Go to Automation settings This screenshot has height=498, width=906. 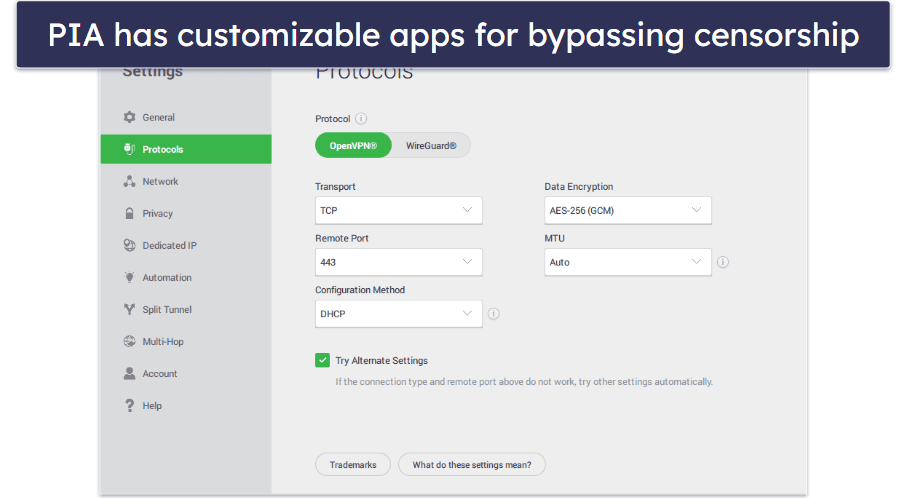(186, 277)
